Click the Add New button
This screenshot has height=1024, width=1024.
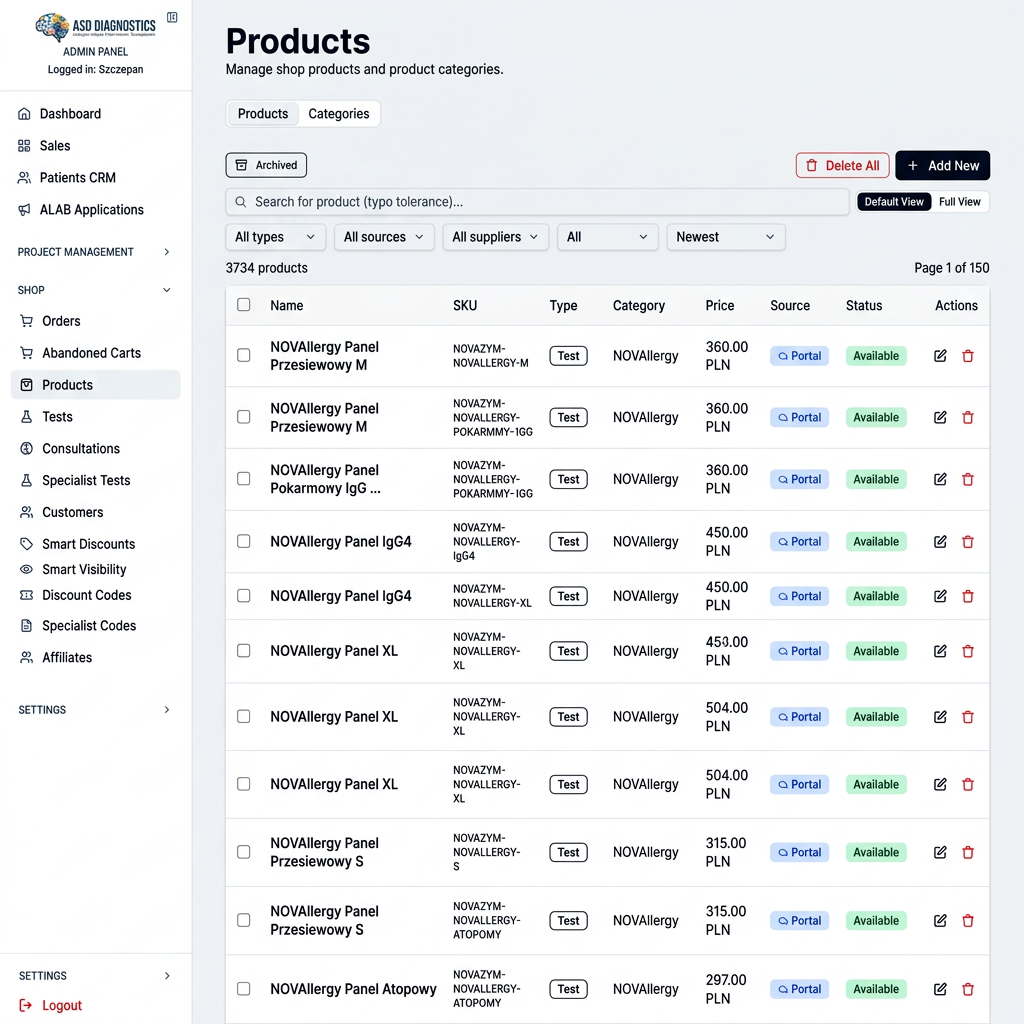[x=942, y=166]
